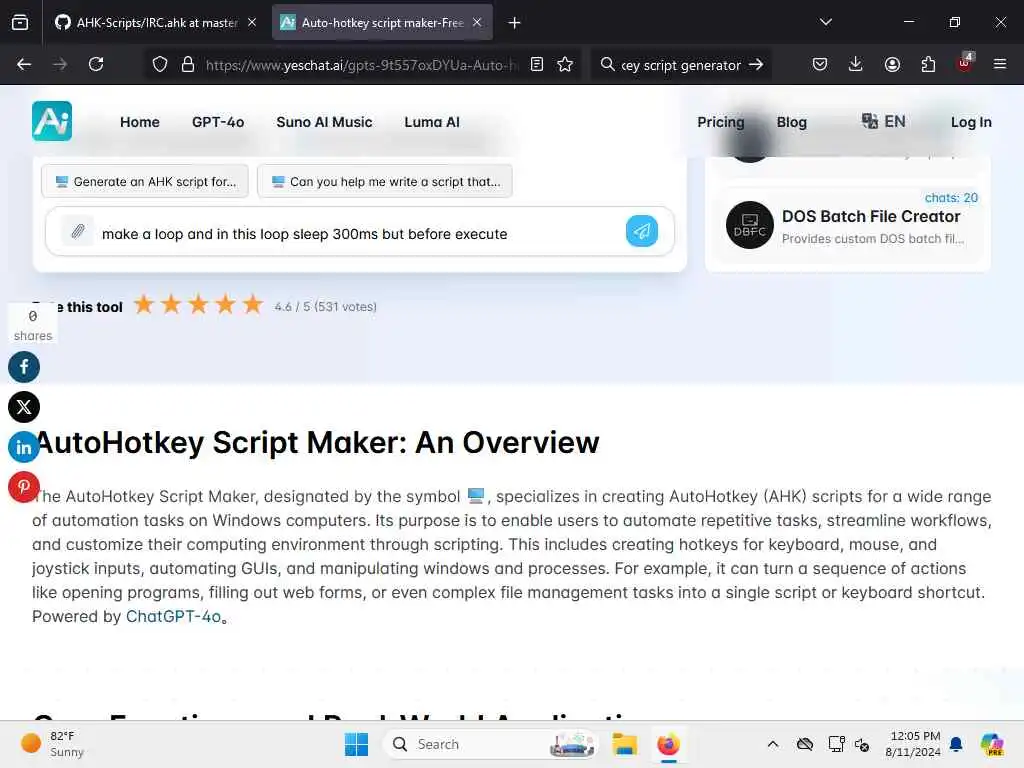1024x768 pixels.
Task: Open the notifications bell icon
Action: [956, 744]
